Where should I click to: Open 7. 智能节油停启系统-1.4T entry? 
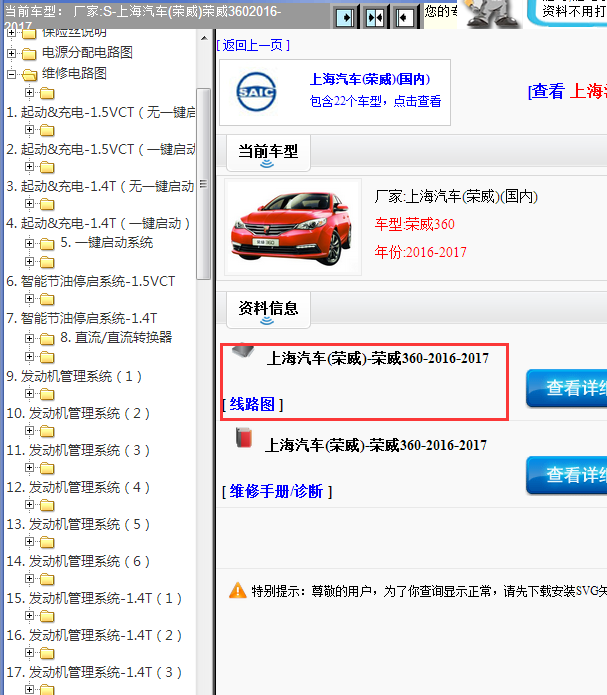pyautogui.click(x=82, y=318)
